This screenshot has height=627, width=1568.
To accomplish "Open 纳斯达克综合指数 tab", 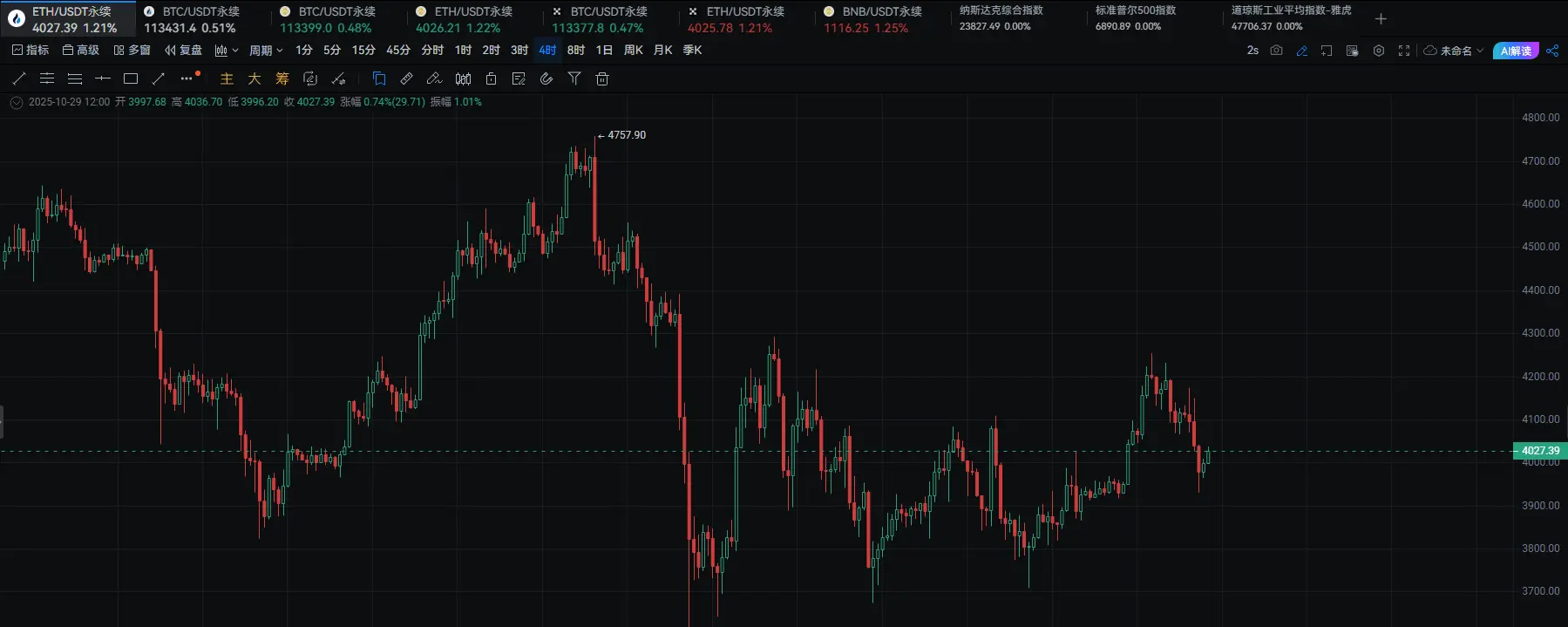I will [1020, 19].
